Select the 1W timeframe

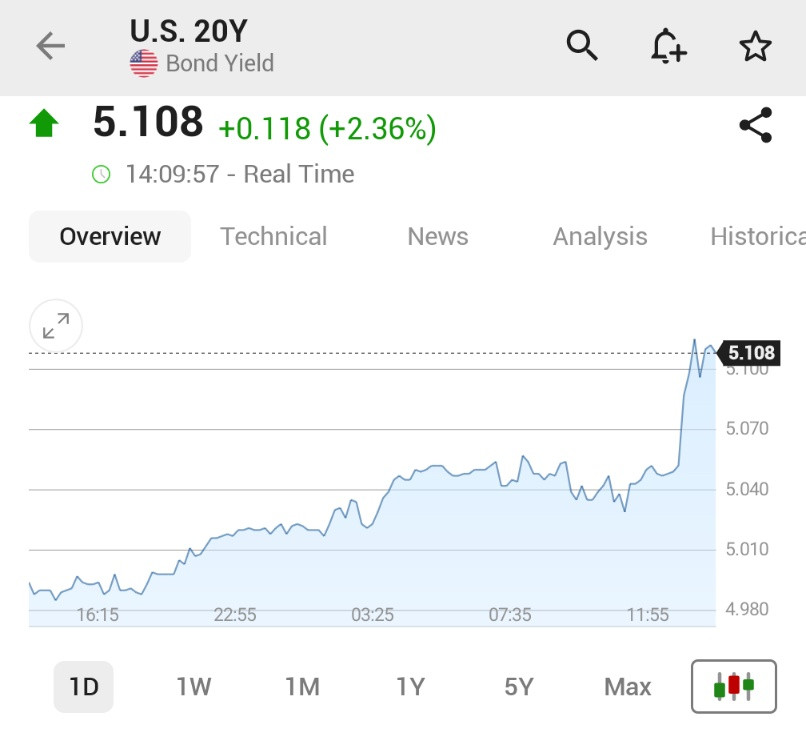pyautogui.click(x=194, y=687)
